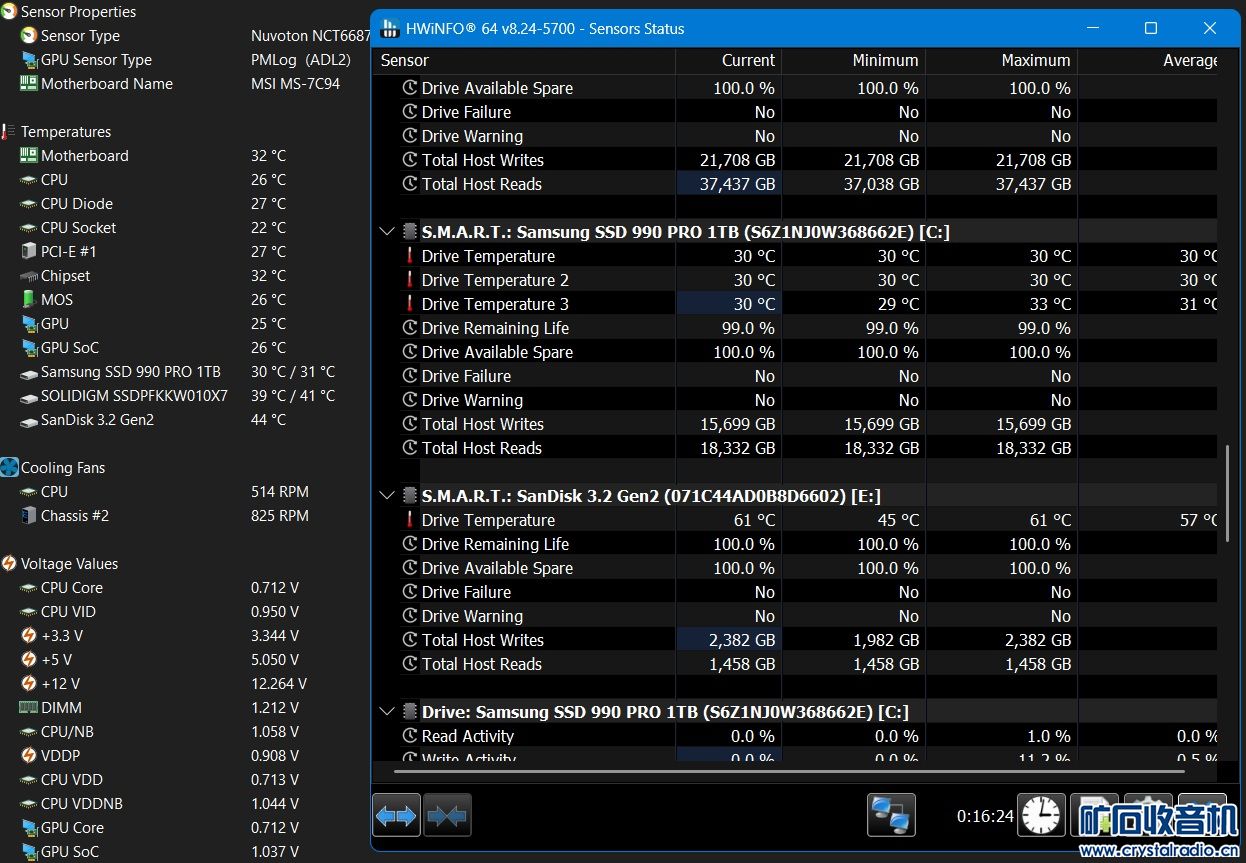
Task: Click the shrink layout arrows button
Action: pos(447,815)
